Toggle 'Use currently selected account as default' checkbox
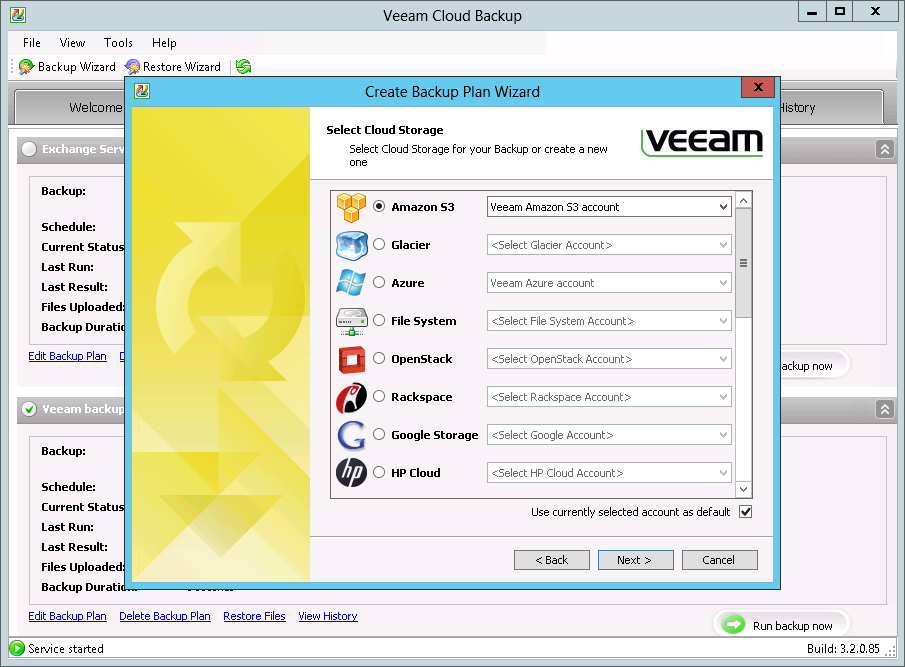The width and height of the screenshot is (905, 667). point(745,512)
